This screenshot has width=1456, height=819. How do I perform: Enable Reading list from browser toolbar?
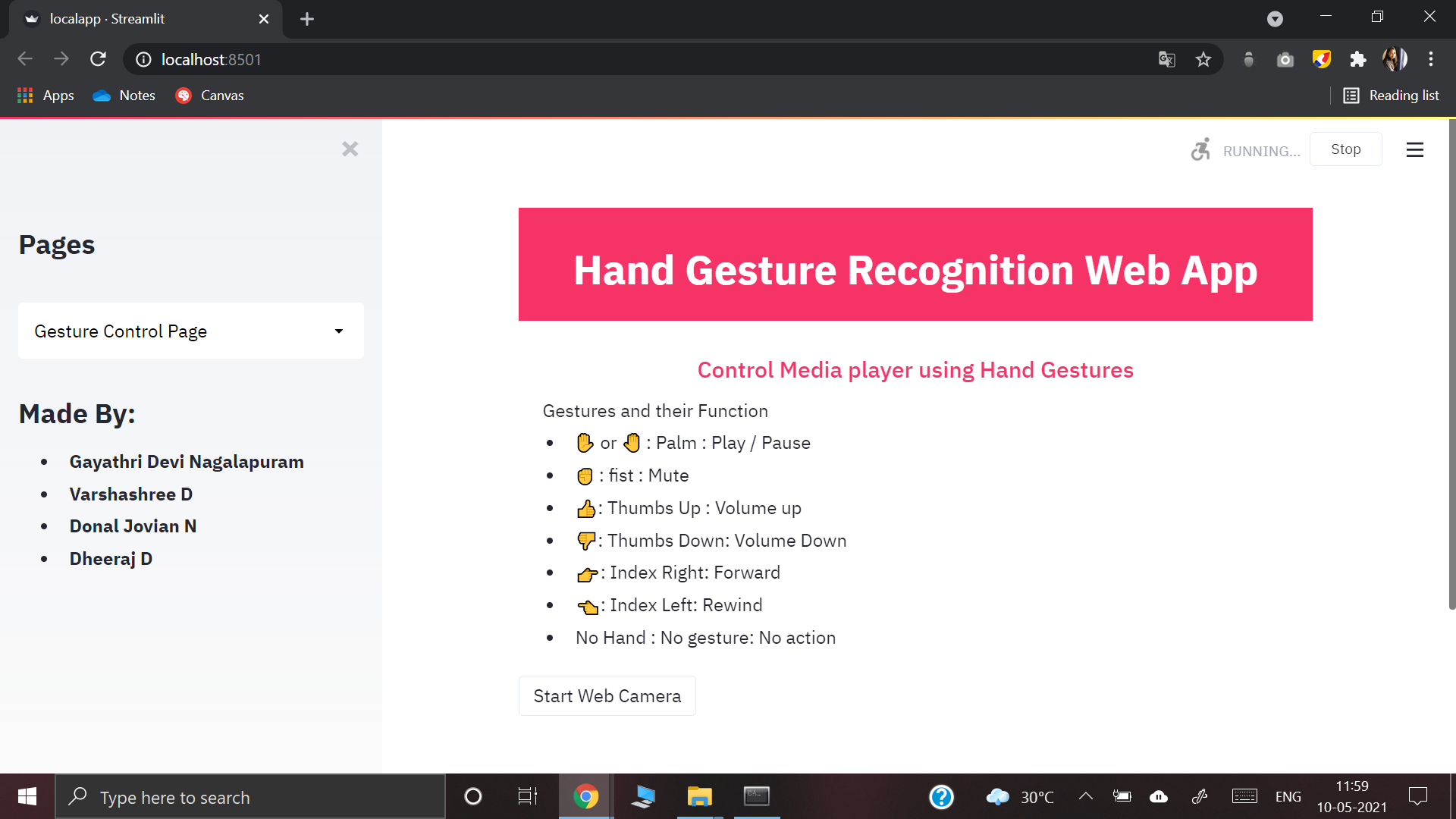point(1391,95)
